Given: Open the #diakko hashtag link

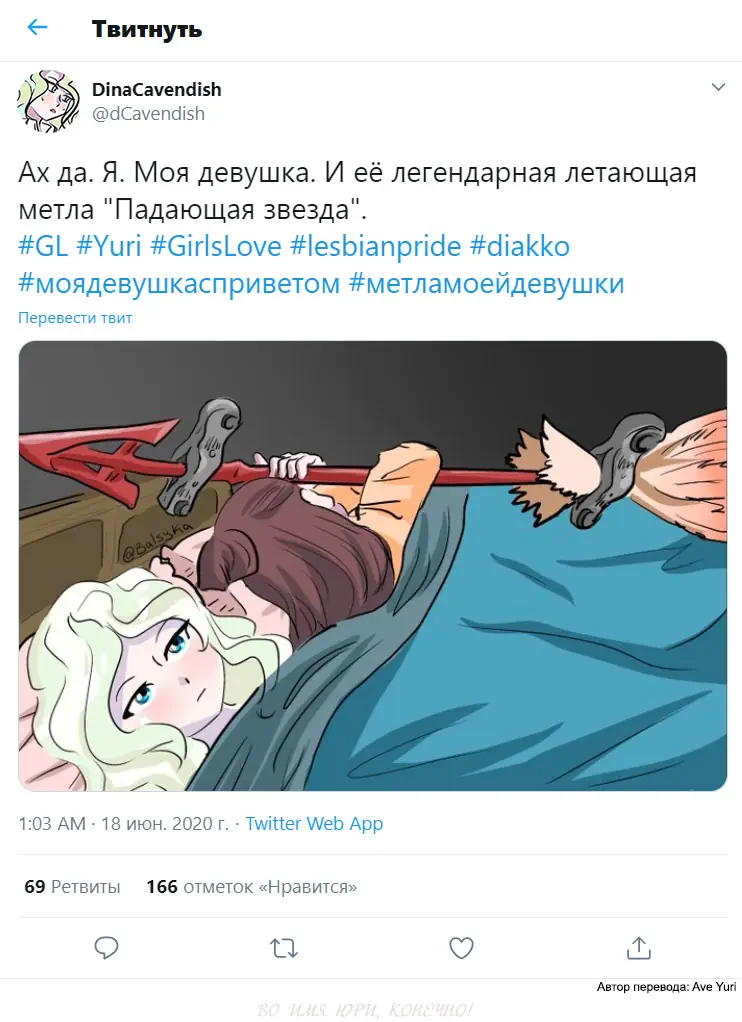Looking at the screenshot, I should pos(520,246).
